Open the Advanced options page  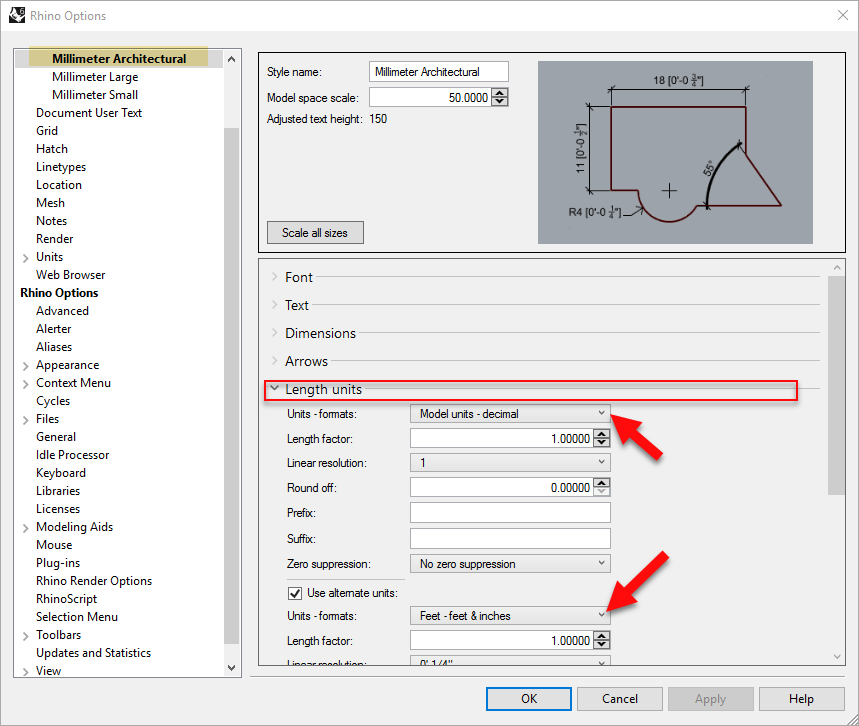62,311
